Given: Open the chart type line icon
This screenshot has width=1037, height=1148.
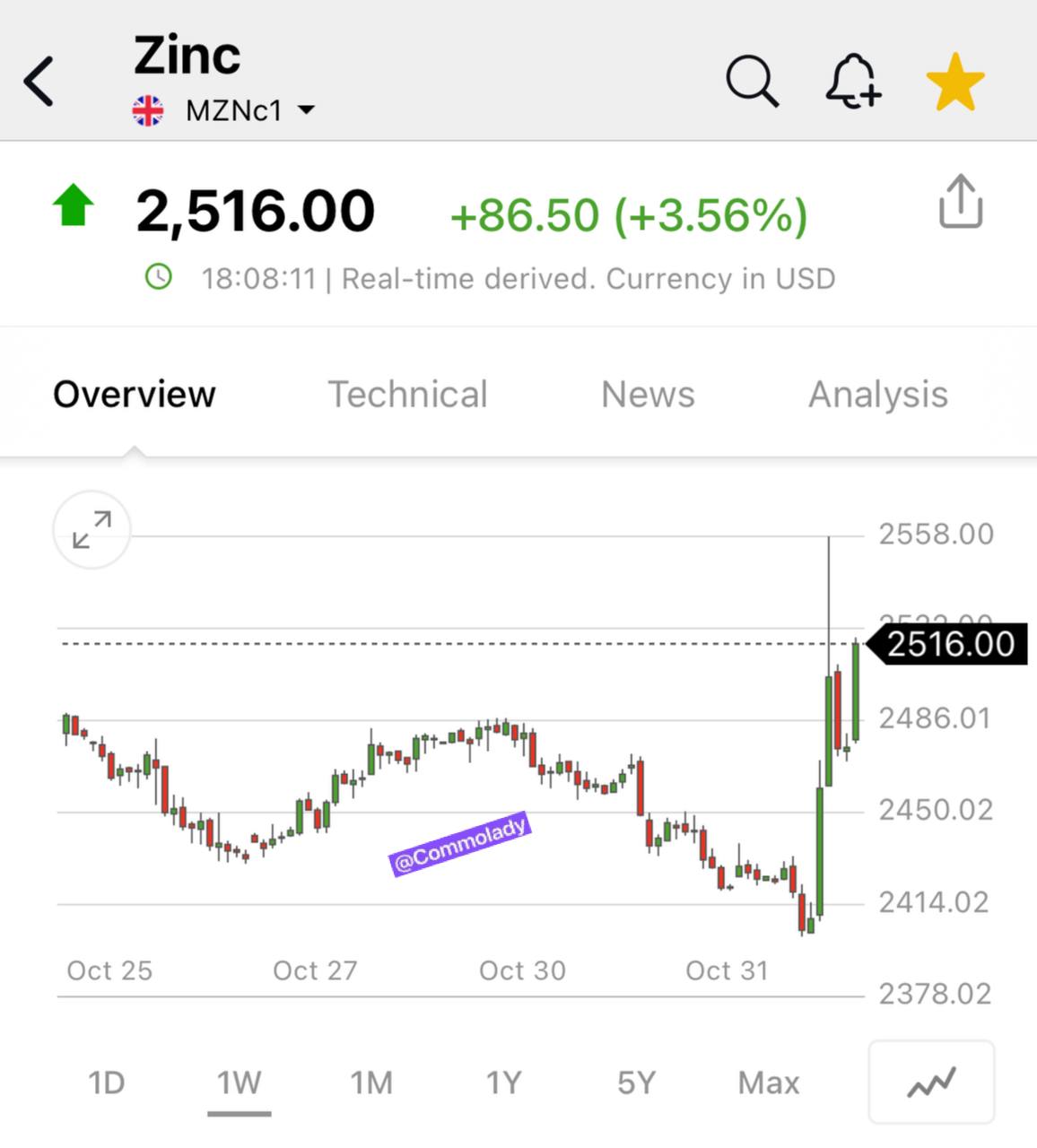Looking at the screenshot, I should 931,1083.
